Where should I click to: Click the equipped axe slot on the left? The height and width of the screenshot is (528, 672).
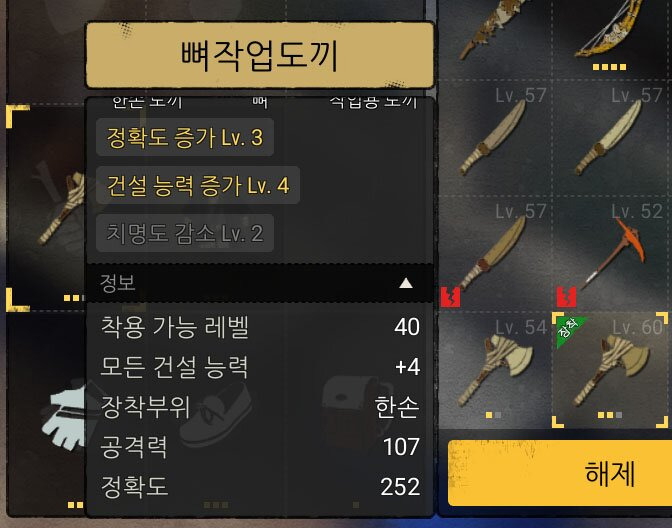coord(47,208)
